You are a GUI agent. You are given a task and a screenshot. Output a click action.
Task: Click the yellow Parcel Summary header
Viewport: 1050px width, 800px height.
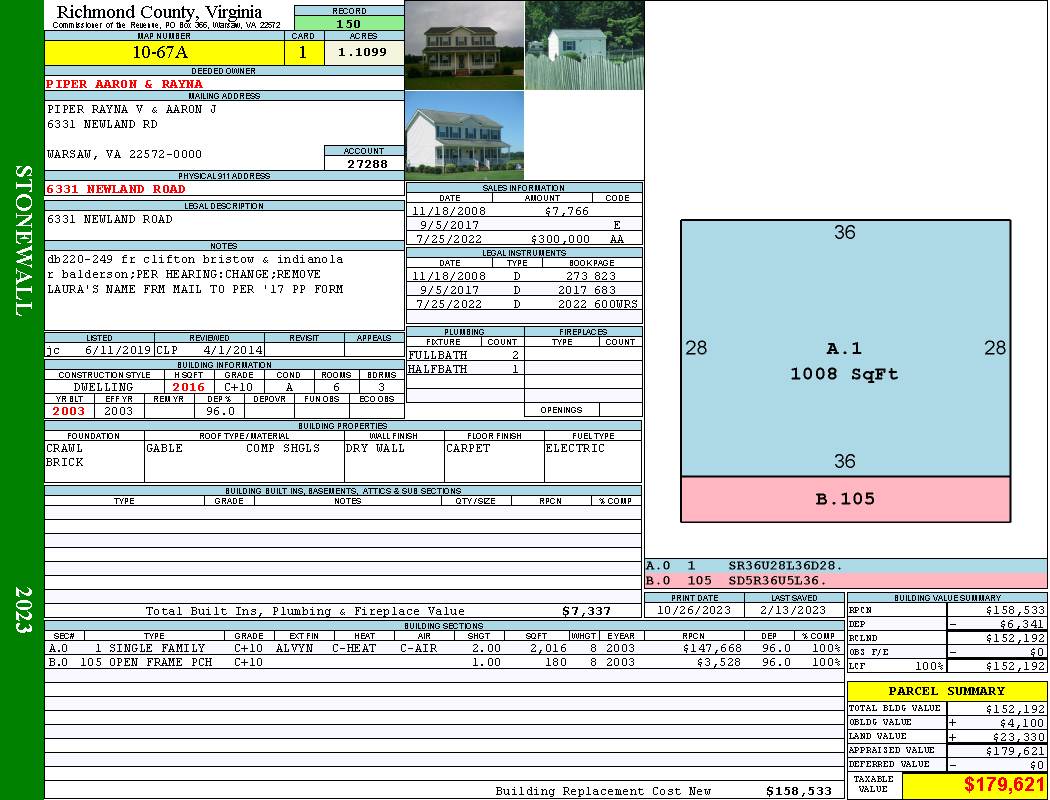(x=947, y=691)
